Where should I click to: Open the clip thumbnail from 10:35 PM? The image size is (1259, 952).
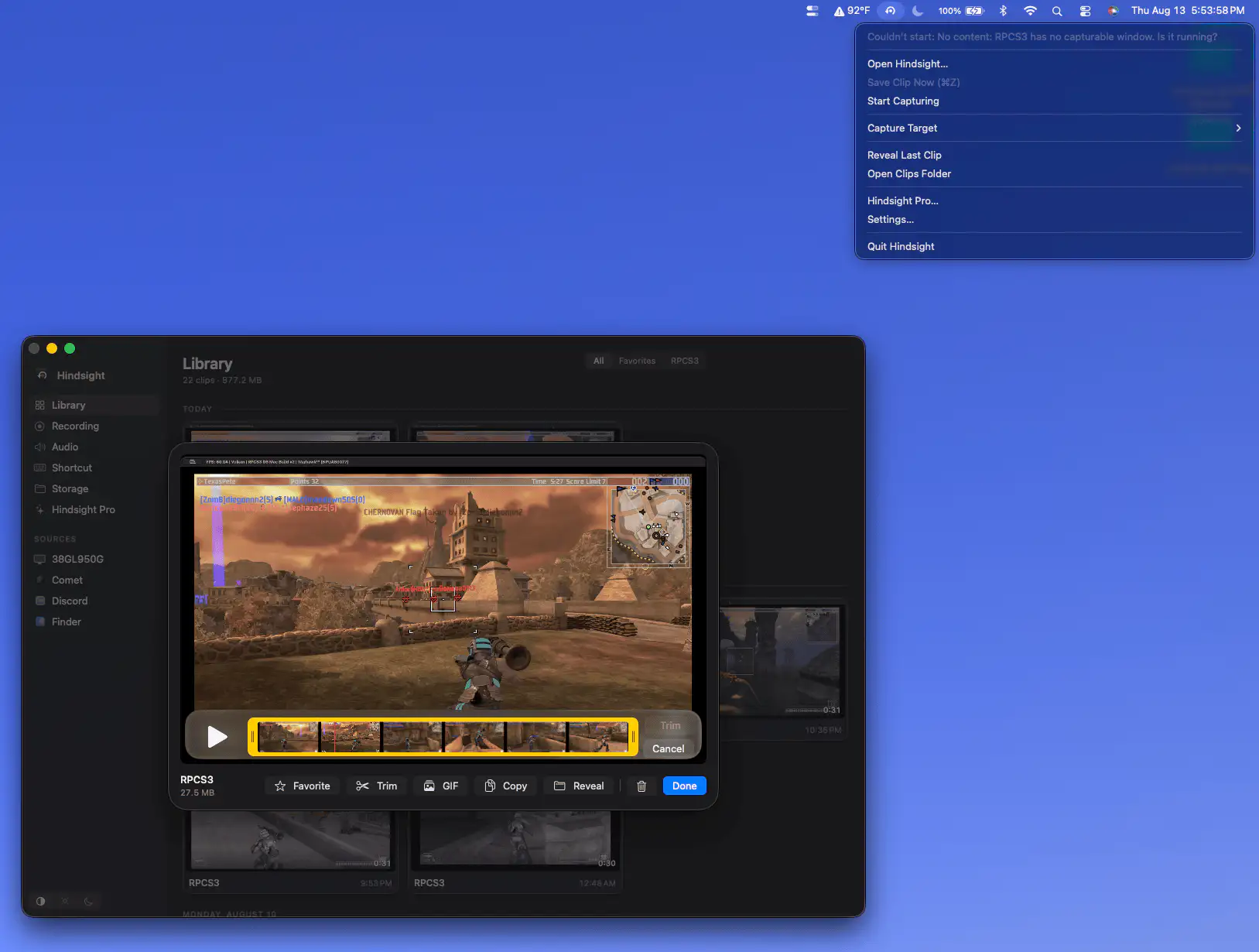pos(782,661)
